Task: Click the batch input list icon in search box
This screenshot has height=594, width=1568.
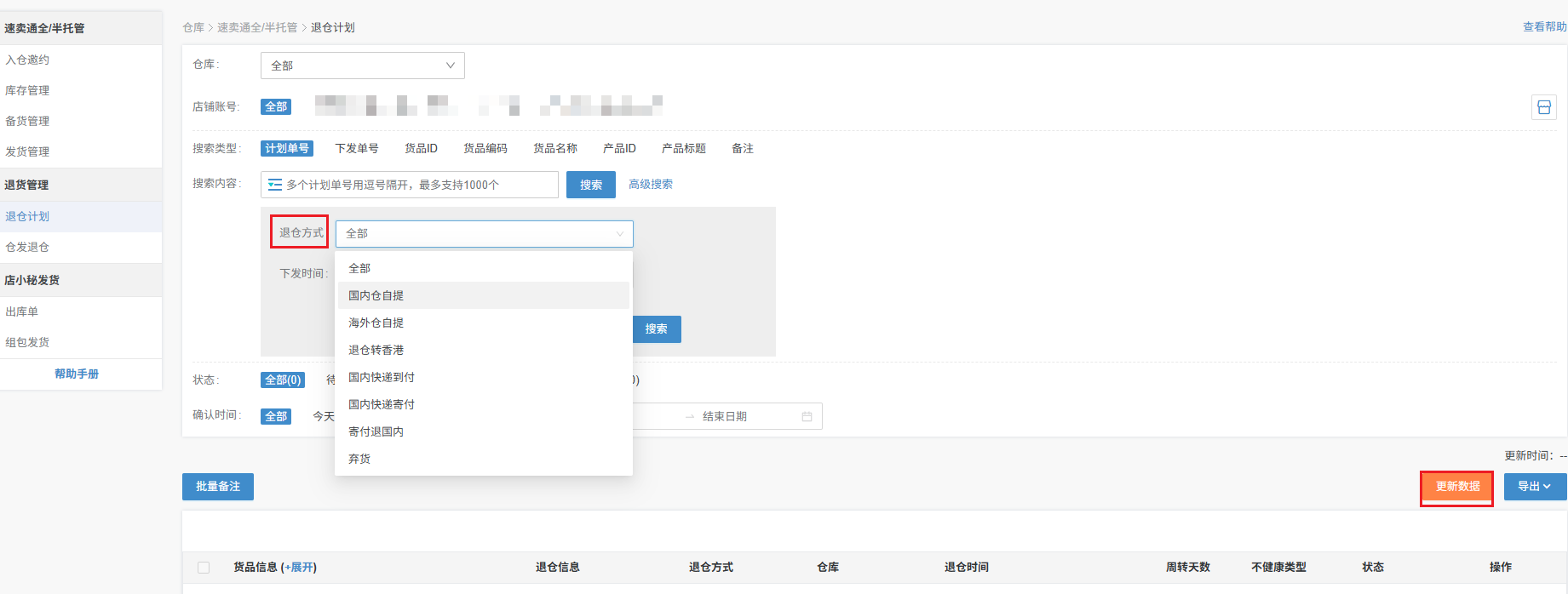Action: tap(275, 185)
